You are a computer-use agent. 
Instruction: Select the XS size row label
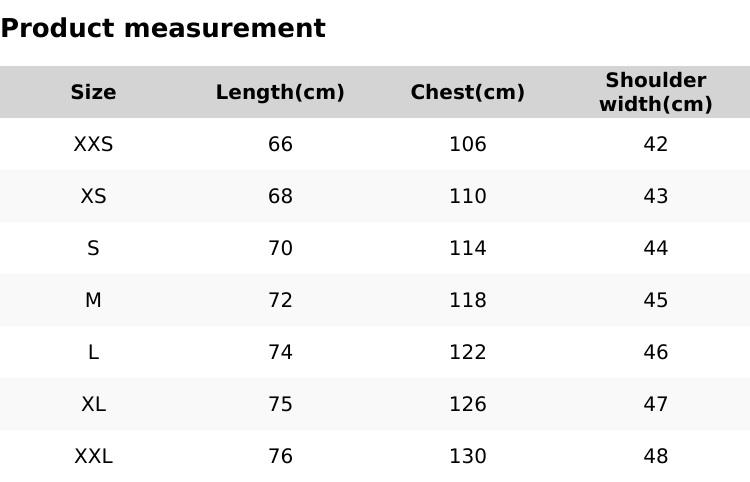(93, 196)
